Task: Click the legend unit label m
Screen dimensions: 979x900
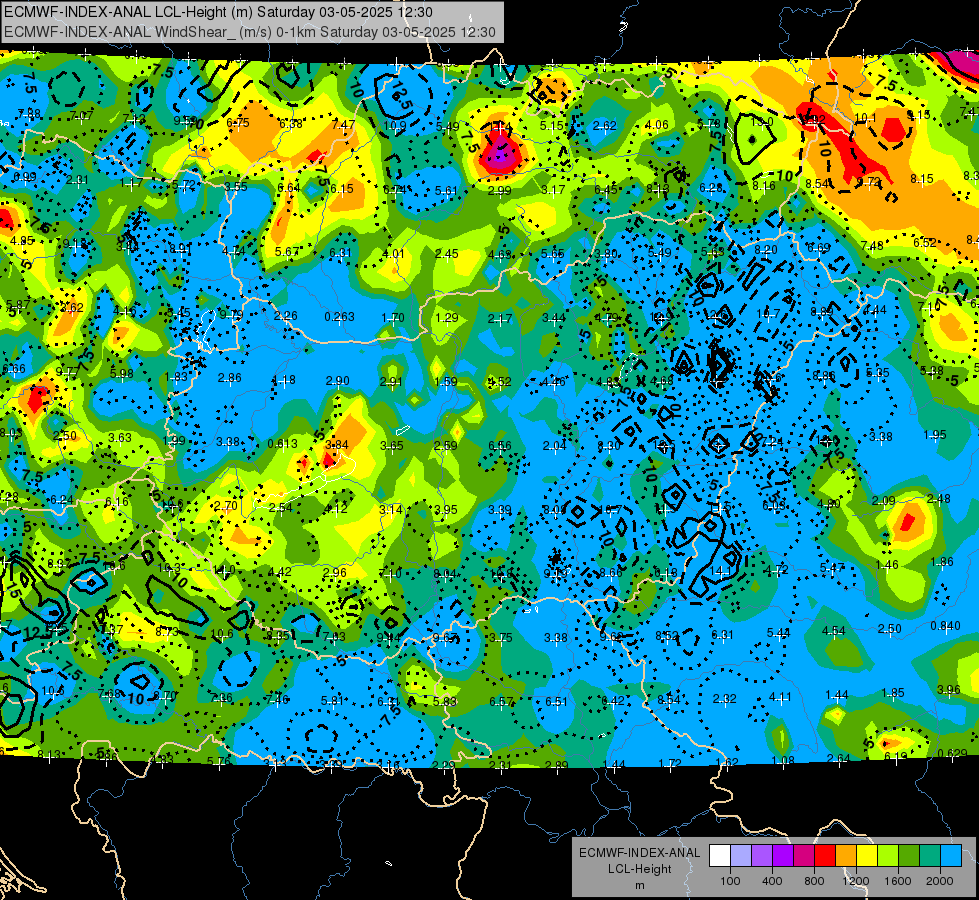Action: (639, 885)
